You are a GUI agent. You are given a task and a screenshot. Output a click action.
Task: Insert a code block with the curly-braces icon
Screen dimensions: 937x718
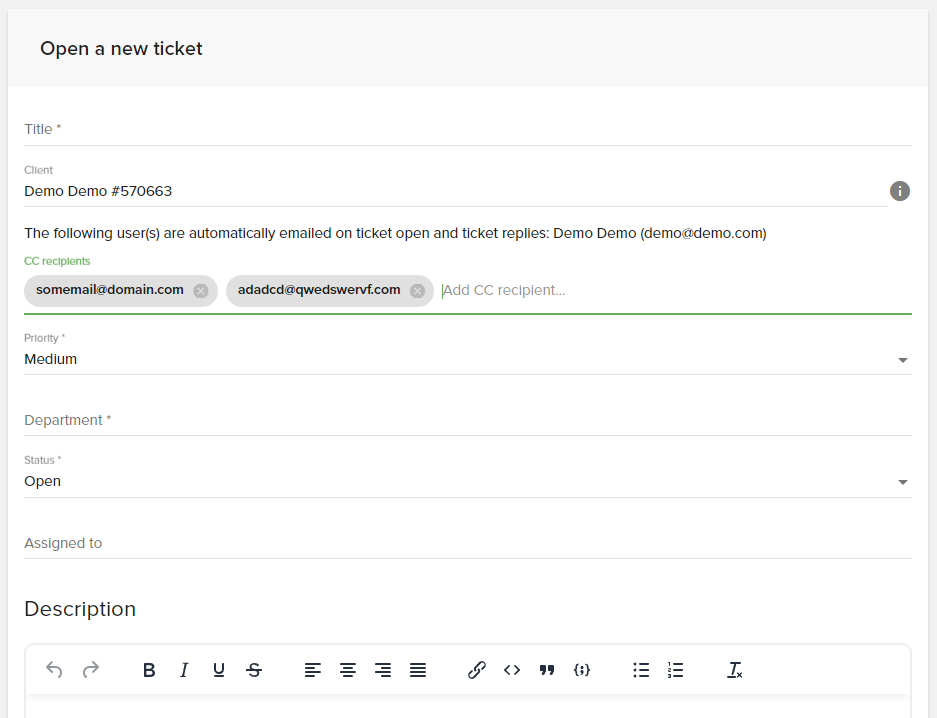point(581,670)
